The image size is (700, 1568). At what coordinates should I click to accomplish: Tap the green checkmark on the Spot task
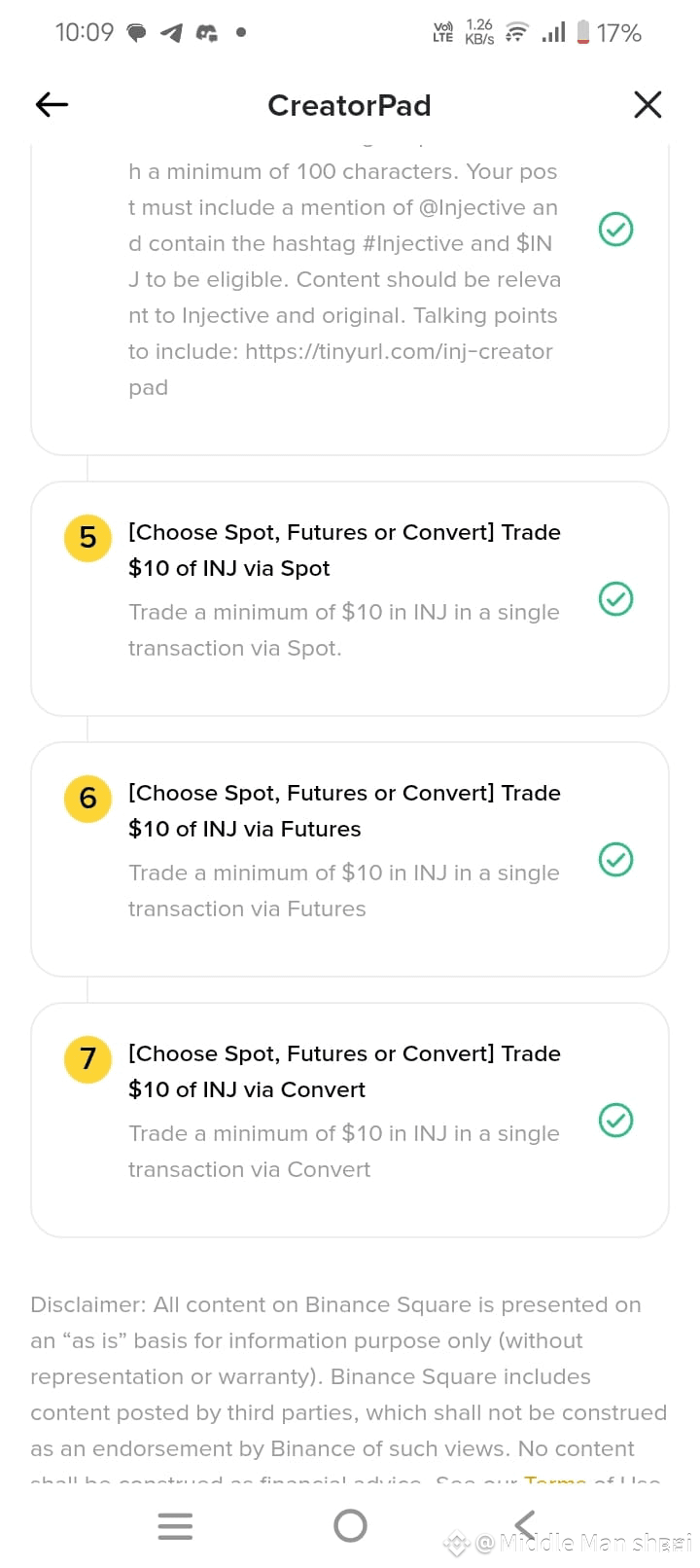click(x=615, y=598)
